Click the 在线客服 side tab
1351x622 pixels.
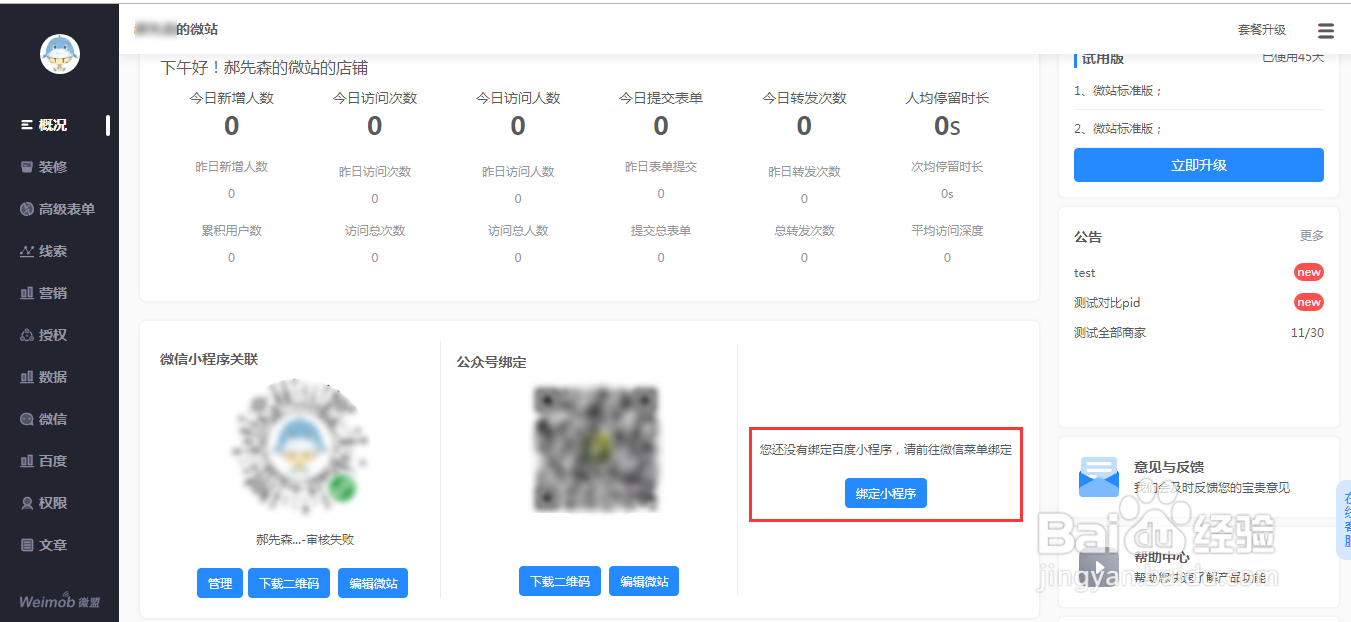point(1343,519)
